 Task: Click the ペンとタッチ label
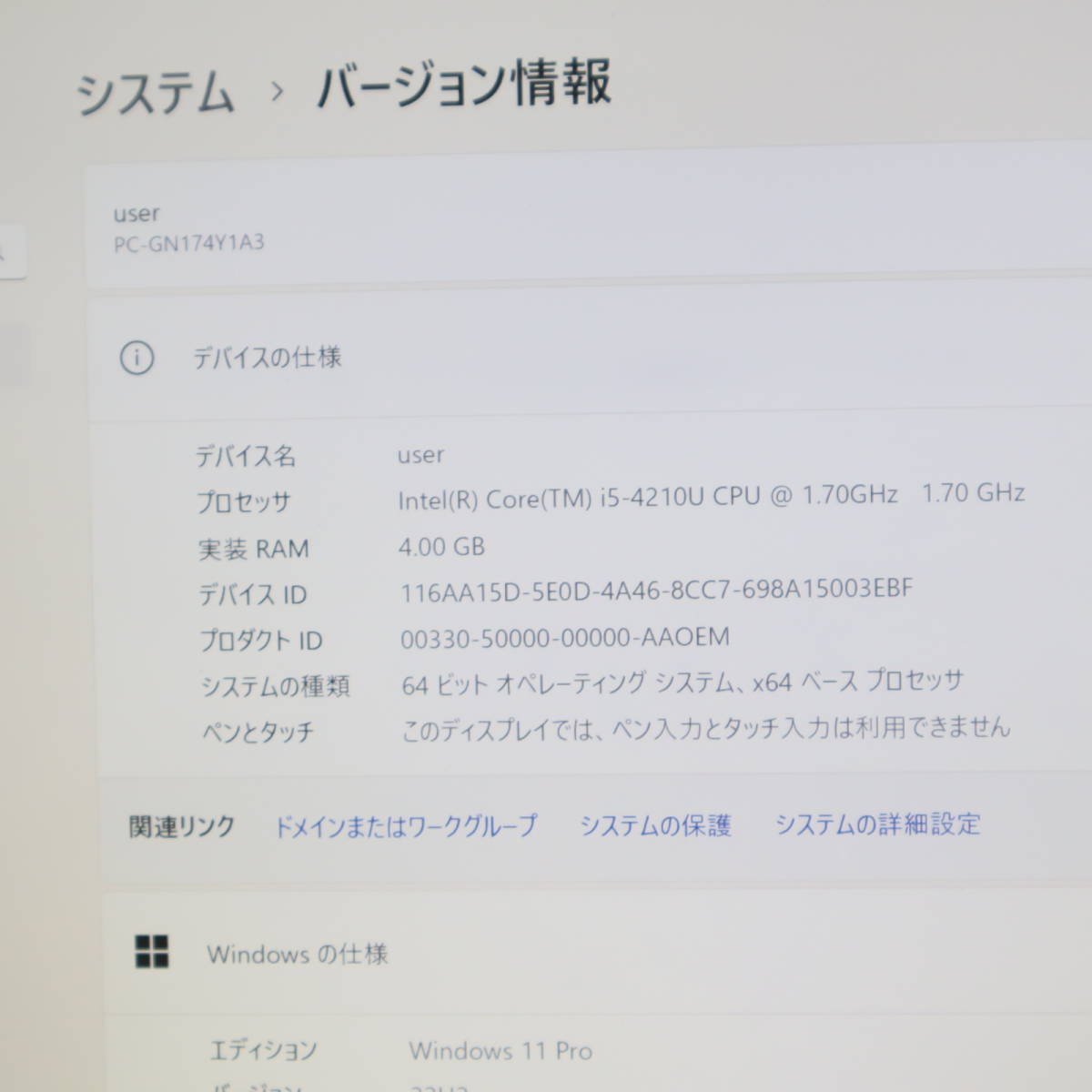point(258,732)
